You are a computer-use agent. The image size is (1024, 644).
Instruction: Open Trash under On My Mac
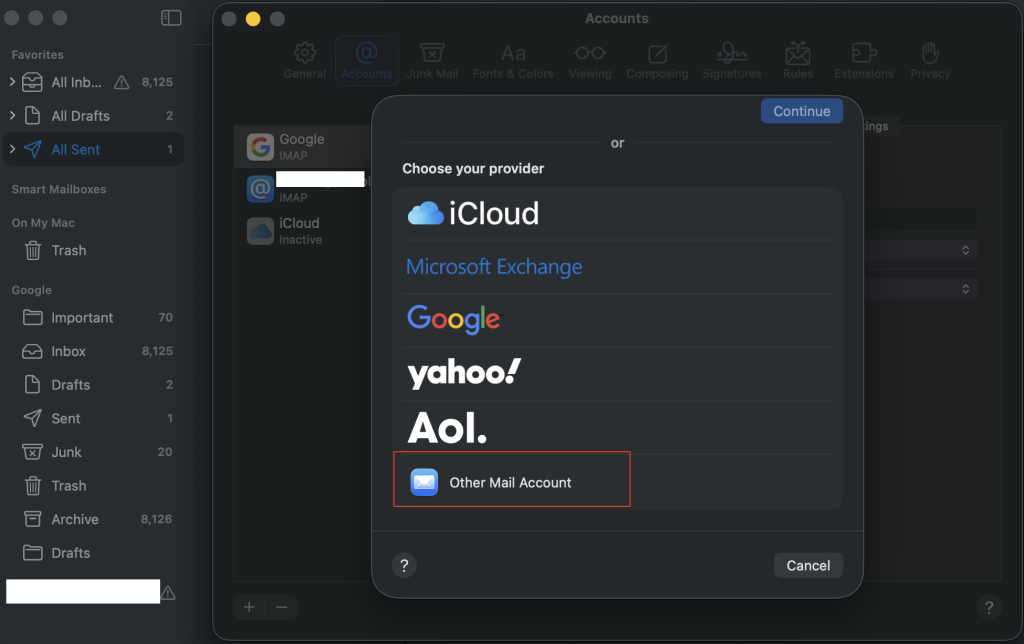pos(93,251)
